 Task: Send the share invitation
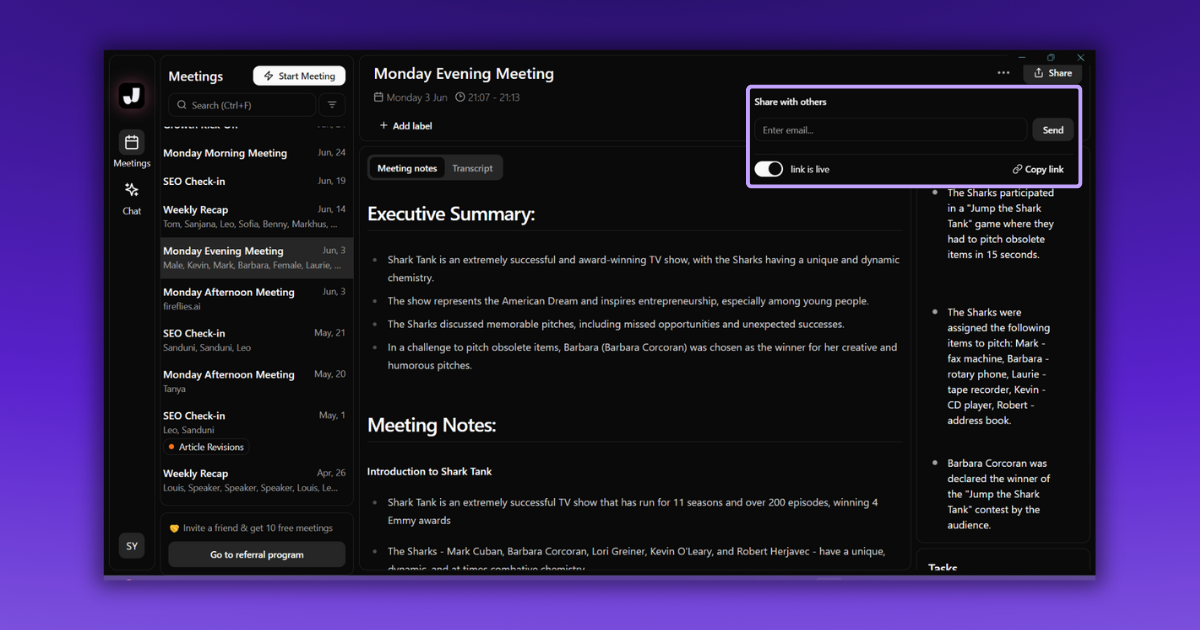1053,130
